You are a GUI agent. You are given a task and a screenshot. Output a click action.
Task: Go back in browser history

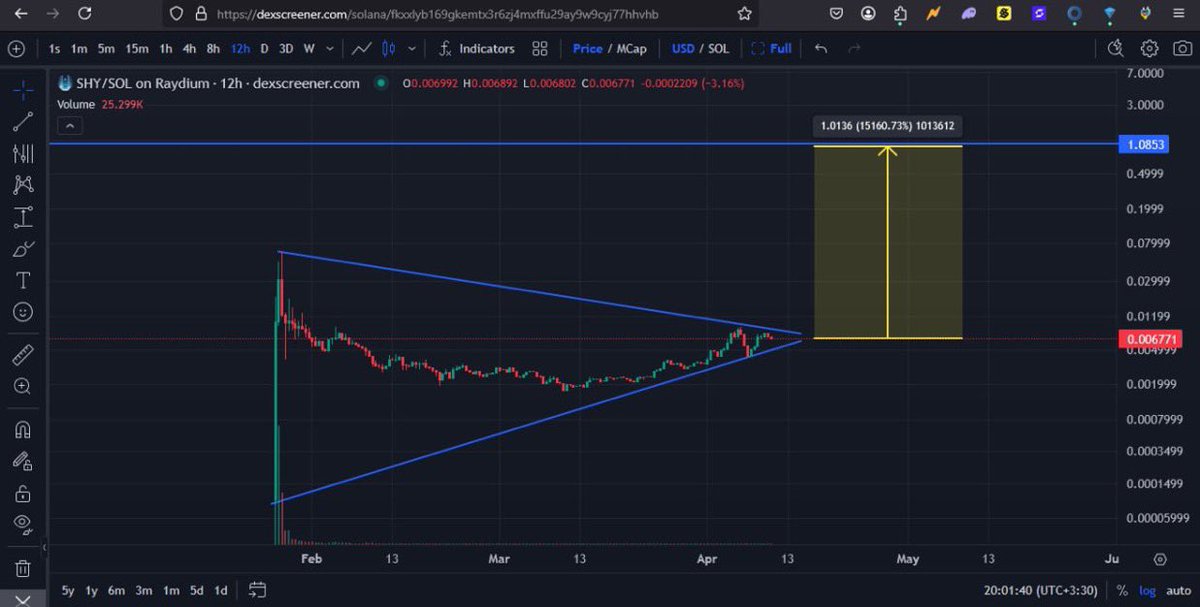[21, 14]
